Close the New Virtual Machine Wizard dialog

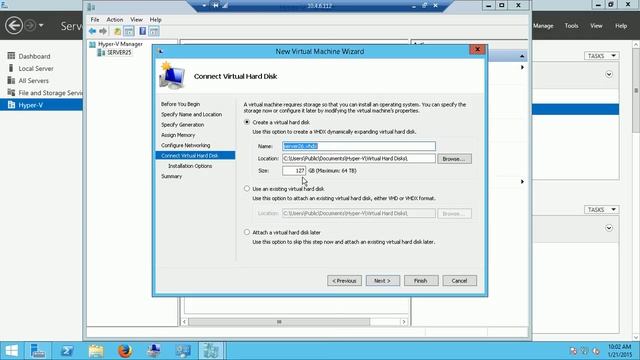coord(477,49)
